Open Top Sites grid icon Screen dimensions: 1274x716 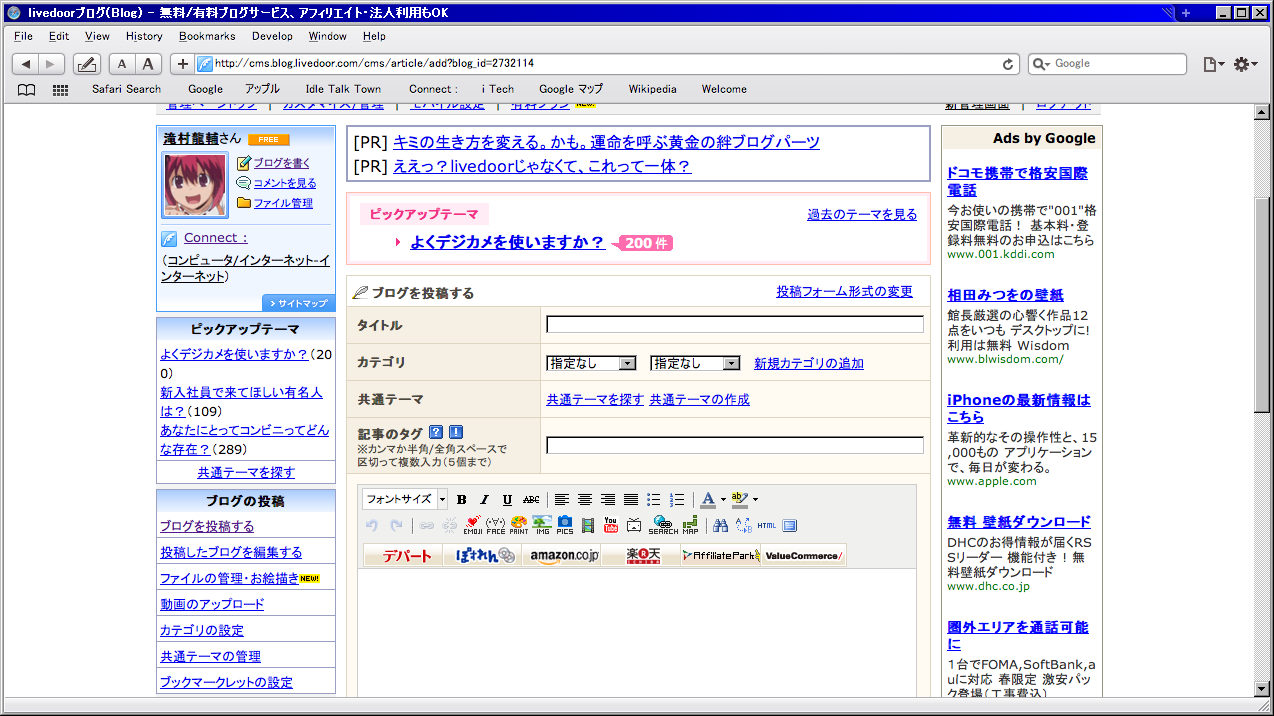pos(60,89)
